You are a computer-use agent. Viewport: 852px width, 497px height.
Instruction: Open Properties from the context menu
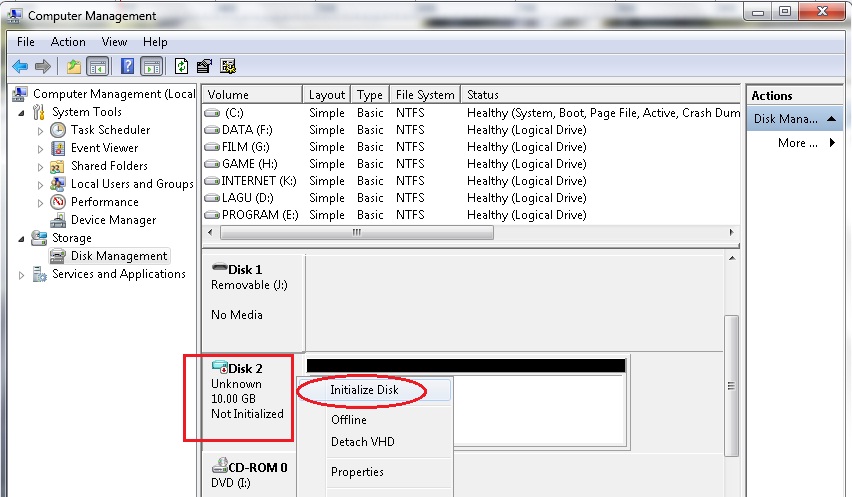point(375,471)
